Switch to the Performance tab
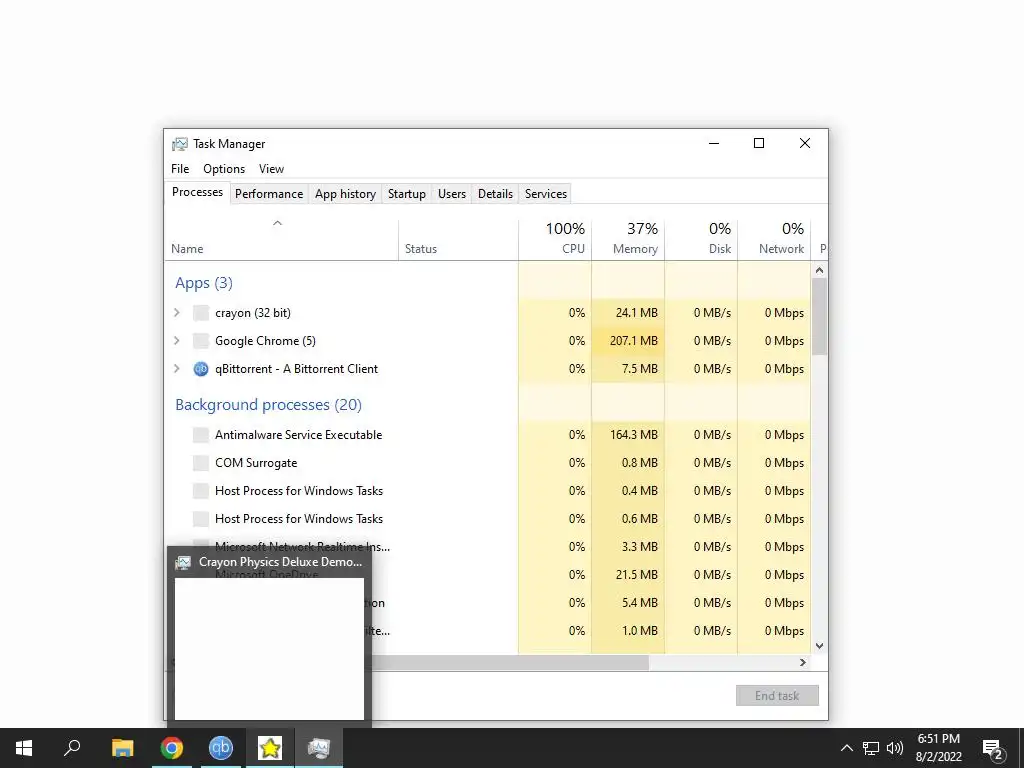Image resolution: width=1024 pixels, height=768 pixels. coord(269,194)
